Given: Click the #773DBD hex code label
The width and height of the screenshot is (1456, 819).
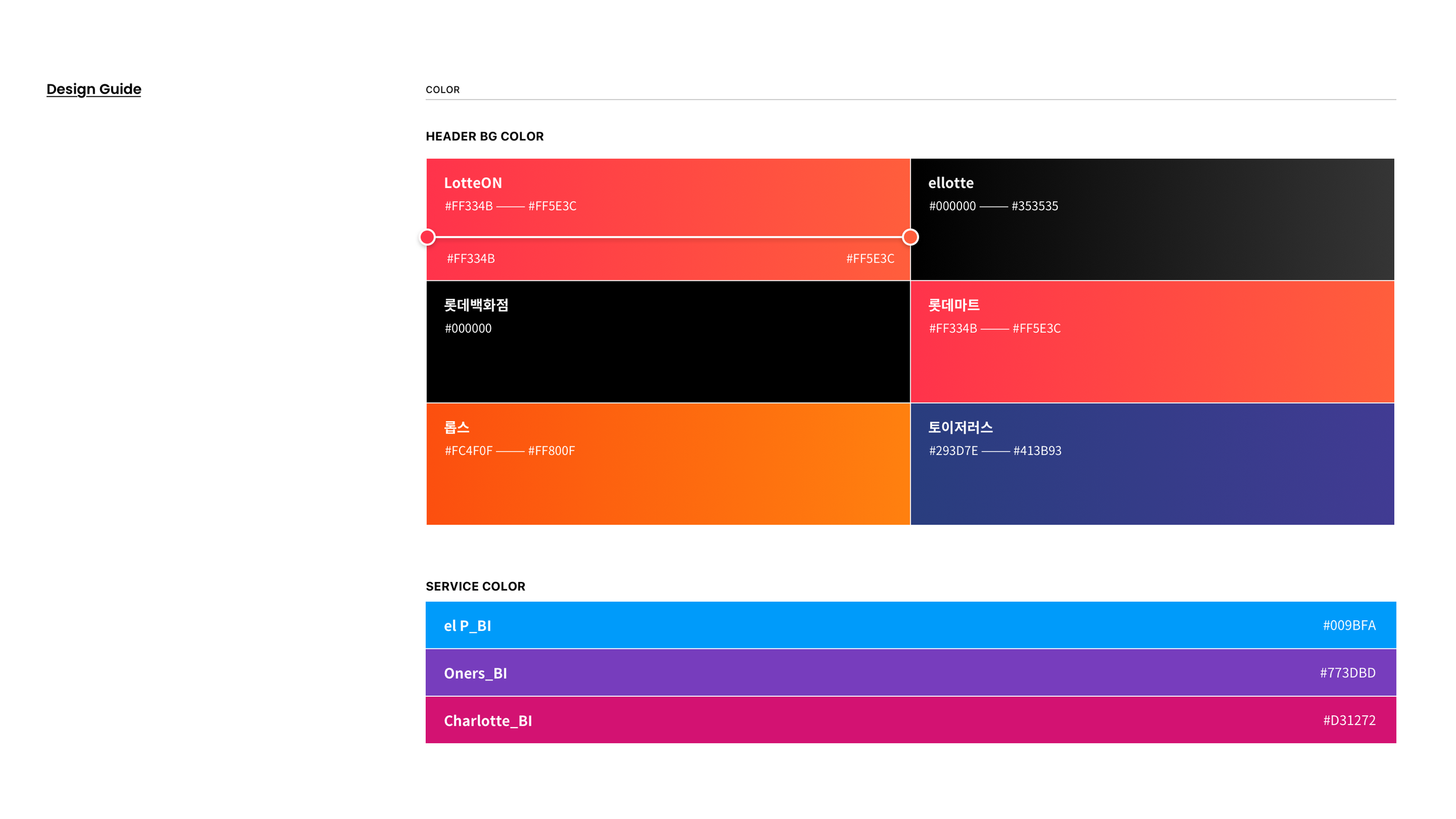Looking at the screenshot, I should coord(1347,673).
